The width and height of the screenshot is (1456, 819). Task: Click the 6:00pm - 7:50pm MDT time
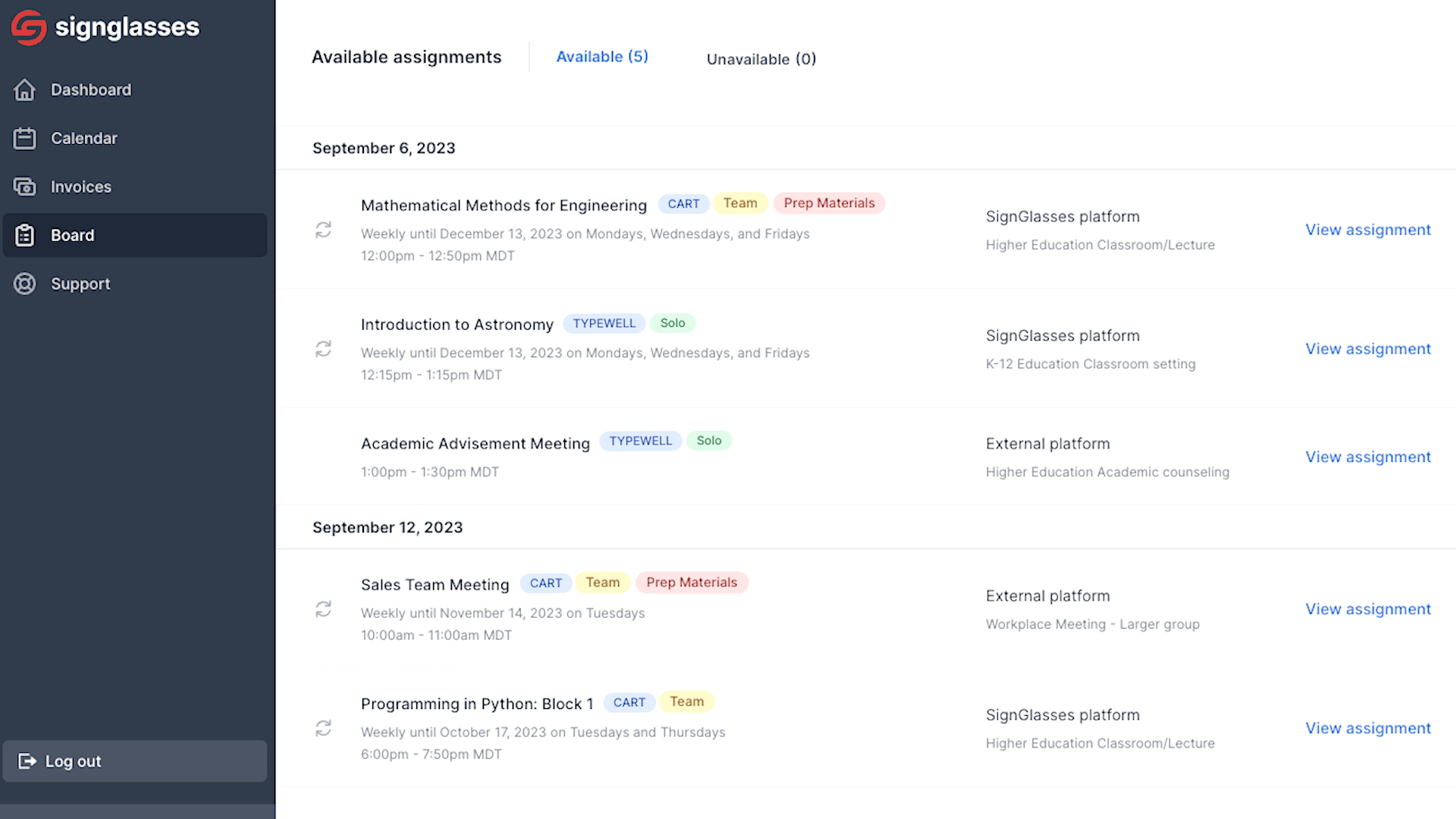pos(431,754)
